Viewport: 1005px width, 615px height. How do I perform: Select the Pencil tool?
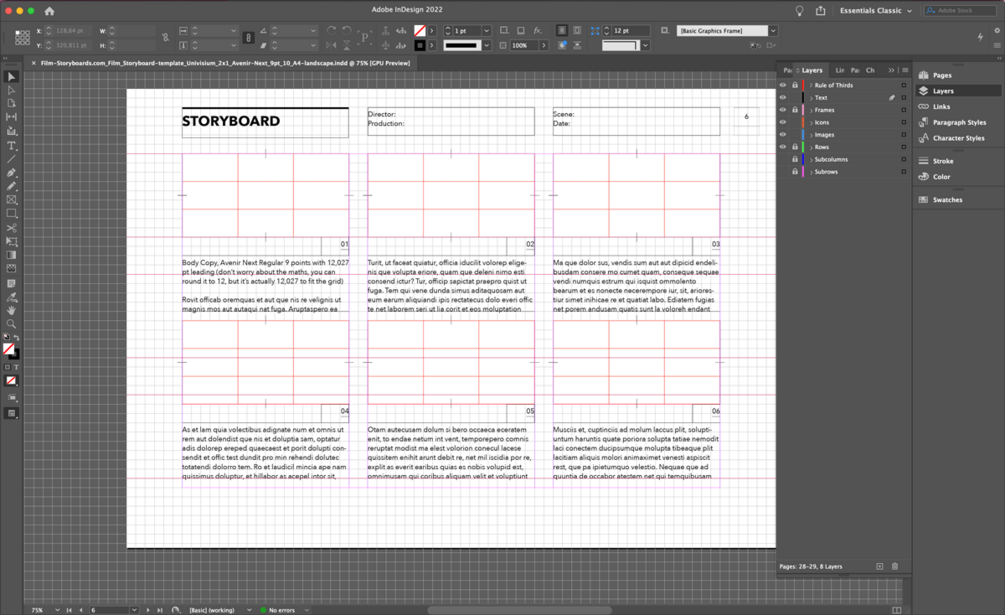coord(11,186)
